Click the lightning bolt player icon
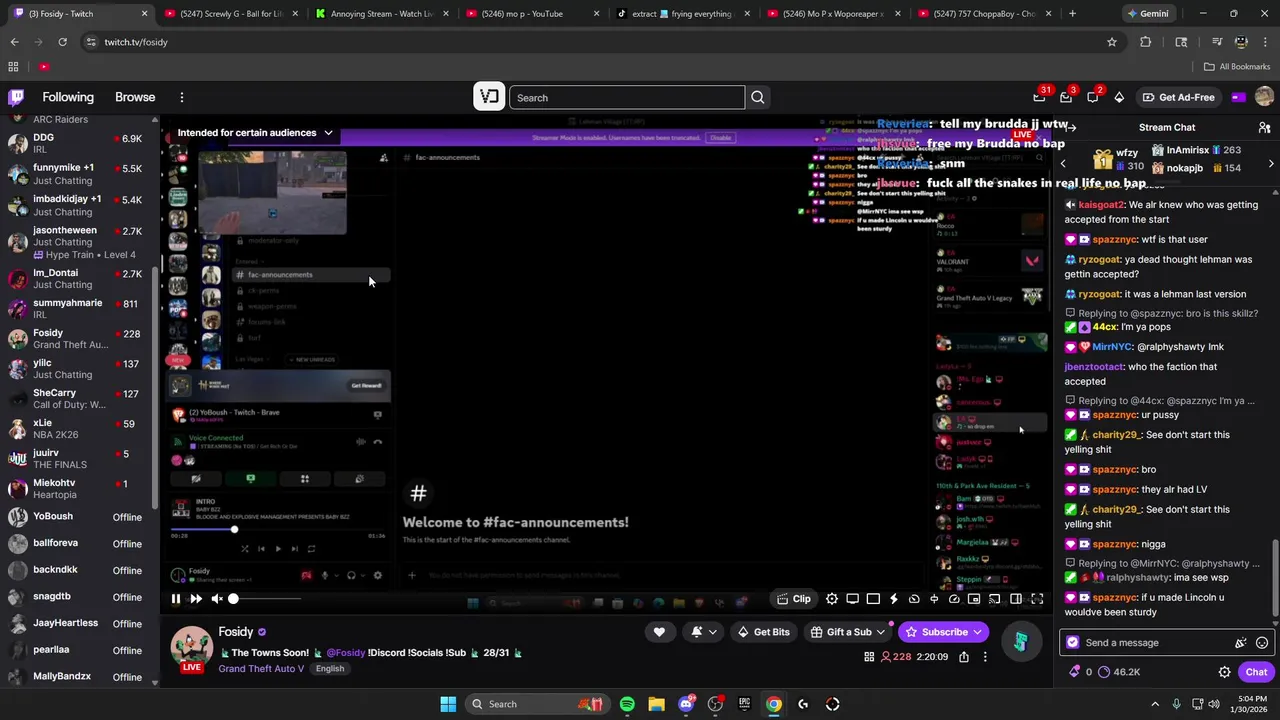 tap(893, 599)
